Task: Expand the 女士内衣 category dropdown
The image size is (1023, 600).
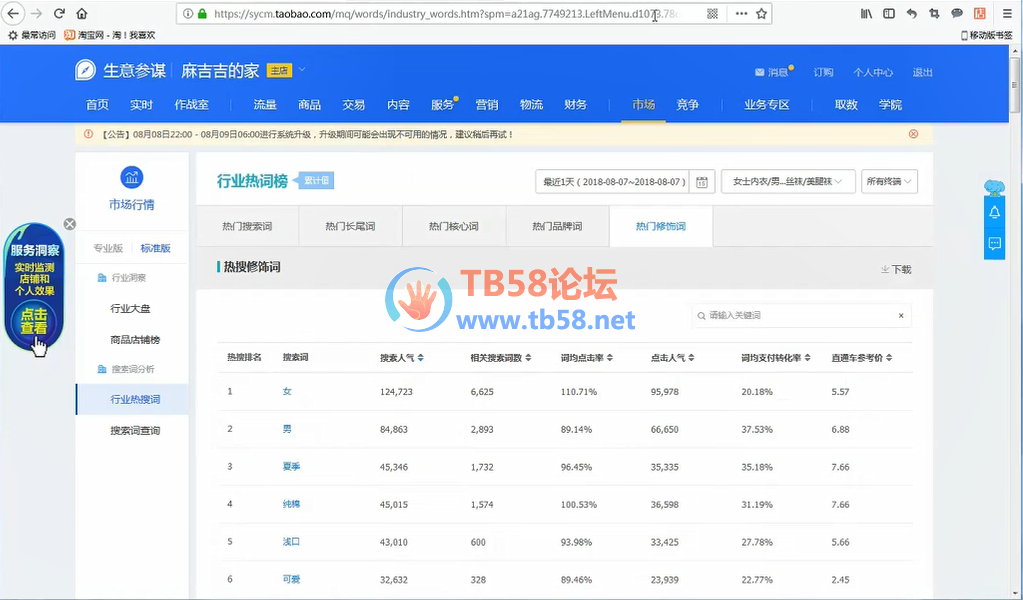Action: pos(788,182)
